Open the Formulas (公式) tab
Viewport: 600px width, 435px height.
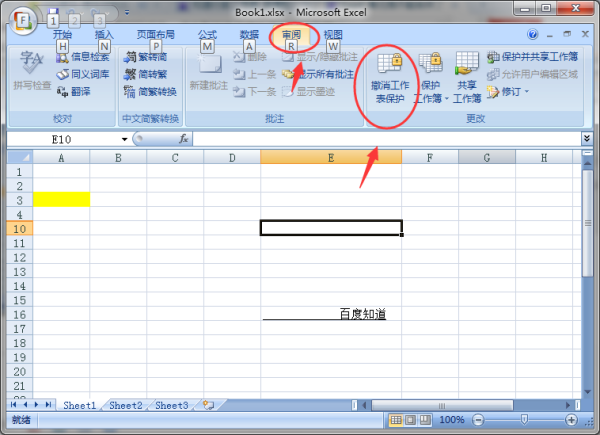click(207, 34)
